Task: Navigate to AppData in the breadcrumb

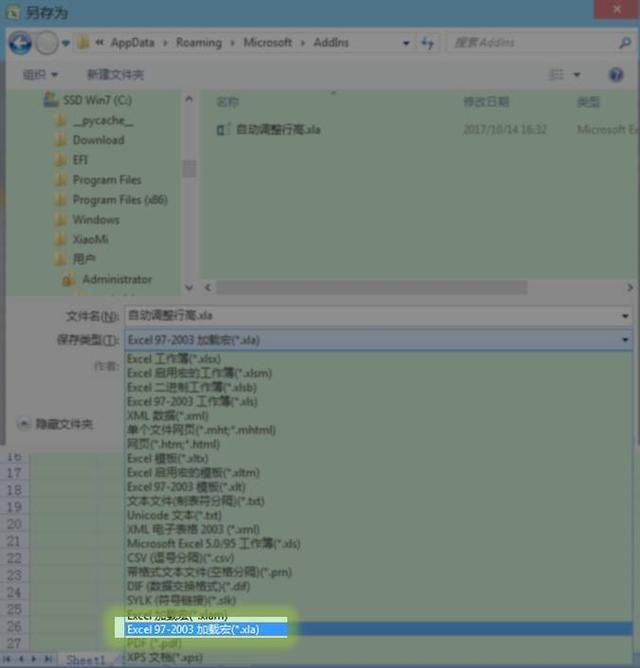Action: pos(133,43)
